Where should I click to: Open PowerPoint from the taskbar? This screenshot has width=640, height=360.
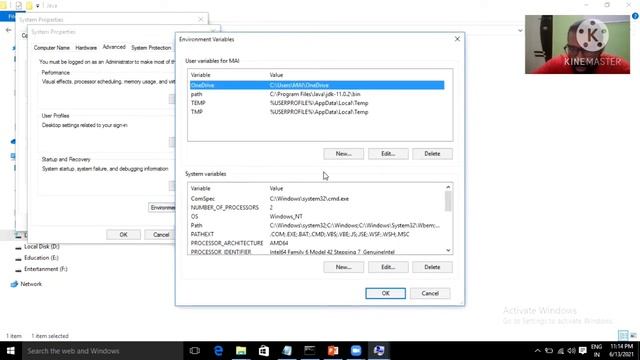point(333,351)
